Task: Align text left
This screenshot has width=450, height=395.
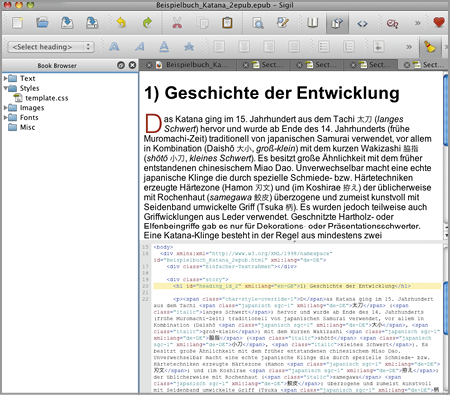Action: point(219,47)
